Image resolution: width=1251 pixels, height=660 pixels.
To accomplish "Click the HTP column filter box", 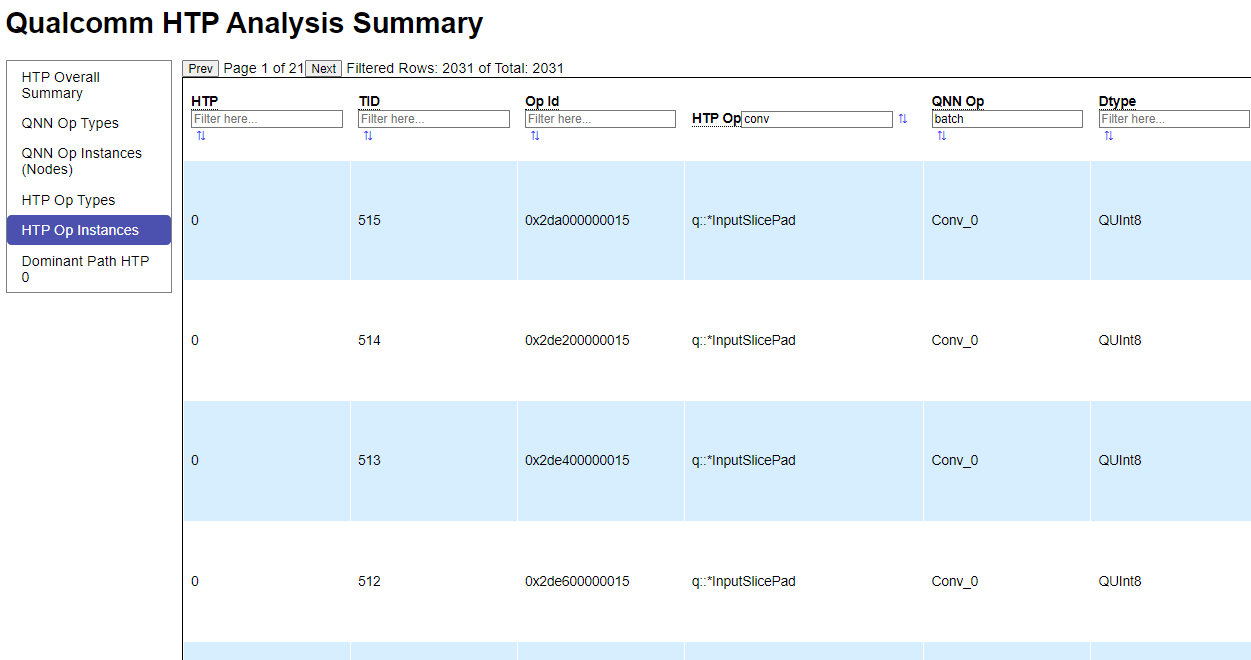I will pos(267,118).
